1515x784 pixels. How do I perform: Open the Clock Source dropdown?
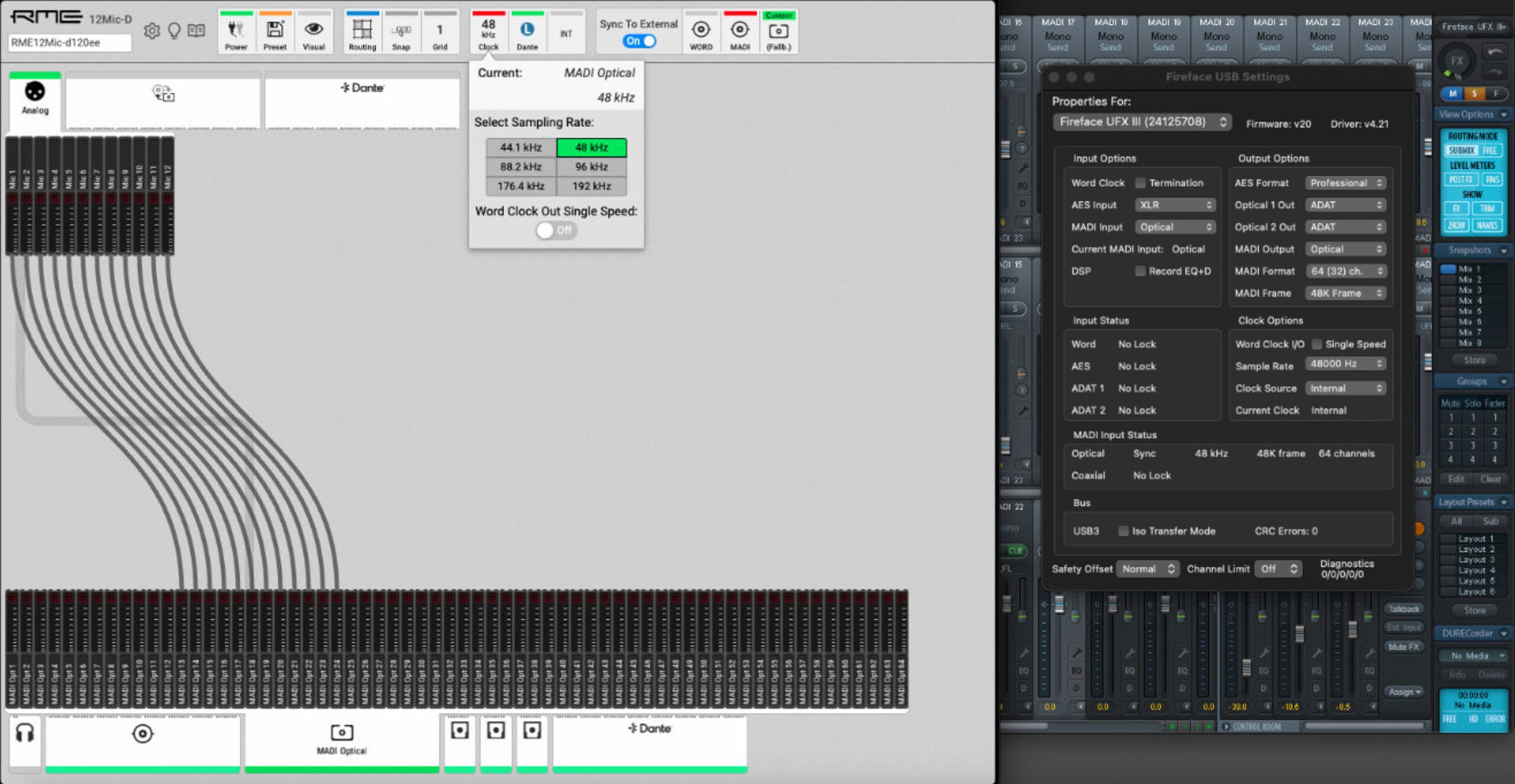(1346, 388)
